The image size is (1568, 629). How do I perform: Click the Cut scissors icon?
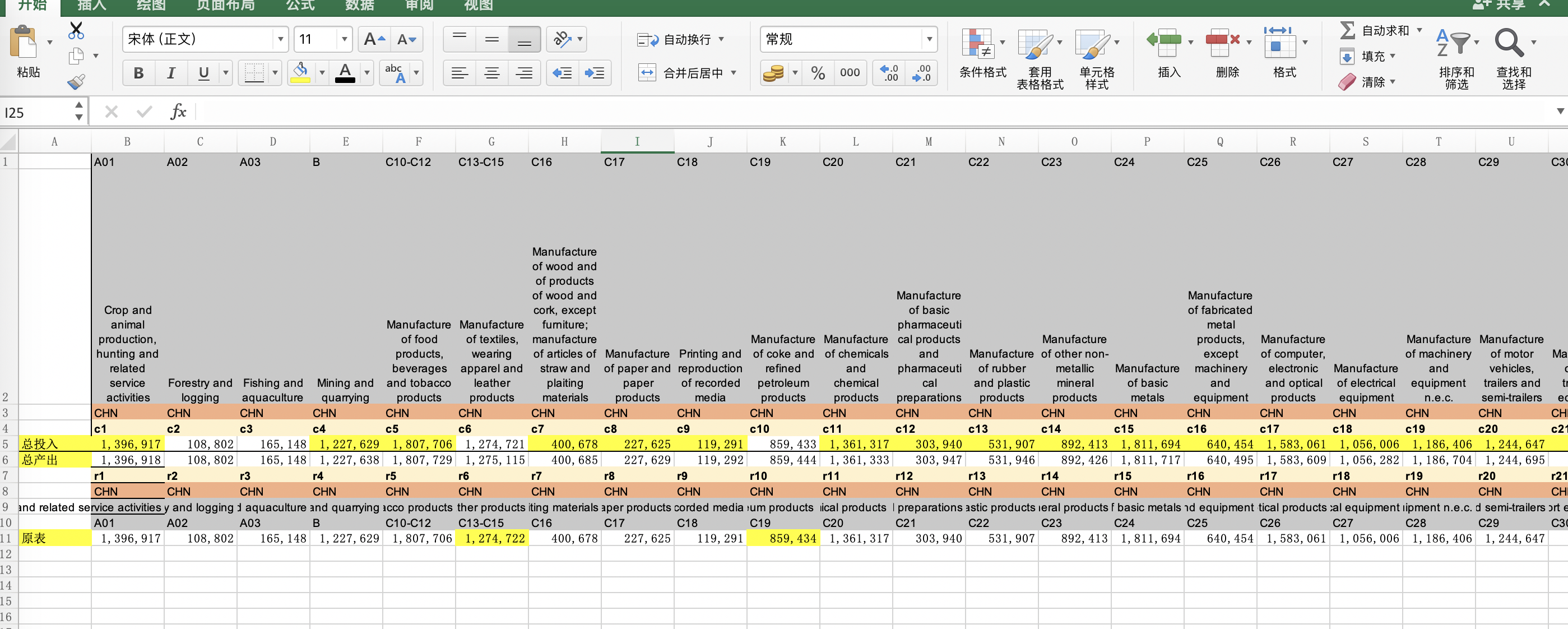[76, 30]
